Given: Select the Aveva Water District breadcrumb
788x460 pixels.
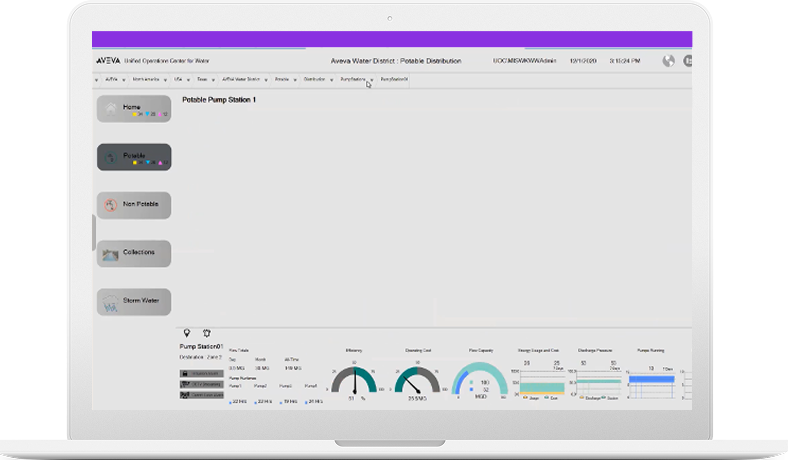Looking at the screenshot, I should coord(241,79).
